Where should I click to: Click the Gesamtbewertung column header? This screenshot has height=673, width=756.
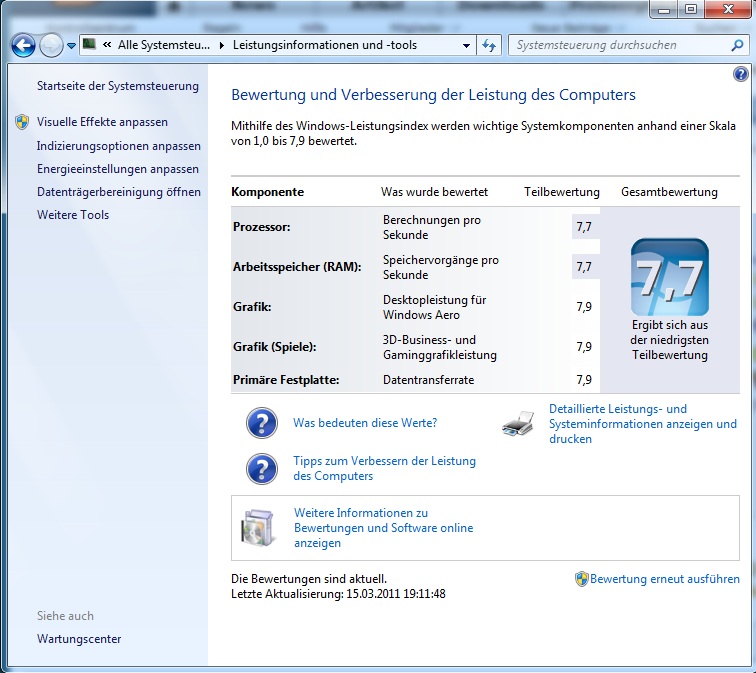pyautogui.click(x=669, y=192)
